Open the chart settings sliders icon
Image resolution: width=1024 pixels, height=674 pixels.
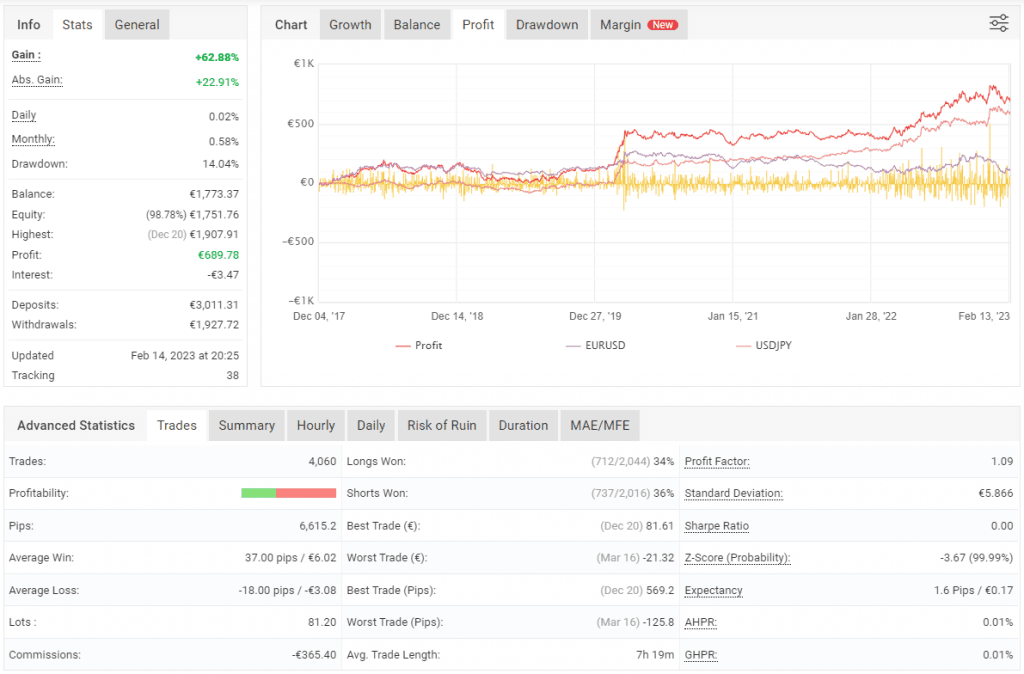[998, 24]
